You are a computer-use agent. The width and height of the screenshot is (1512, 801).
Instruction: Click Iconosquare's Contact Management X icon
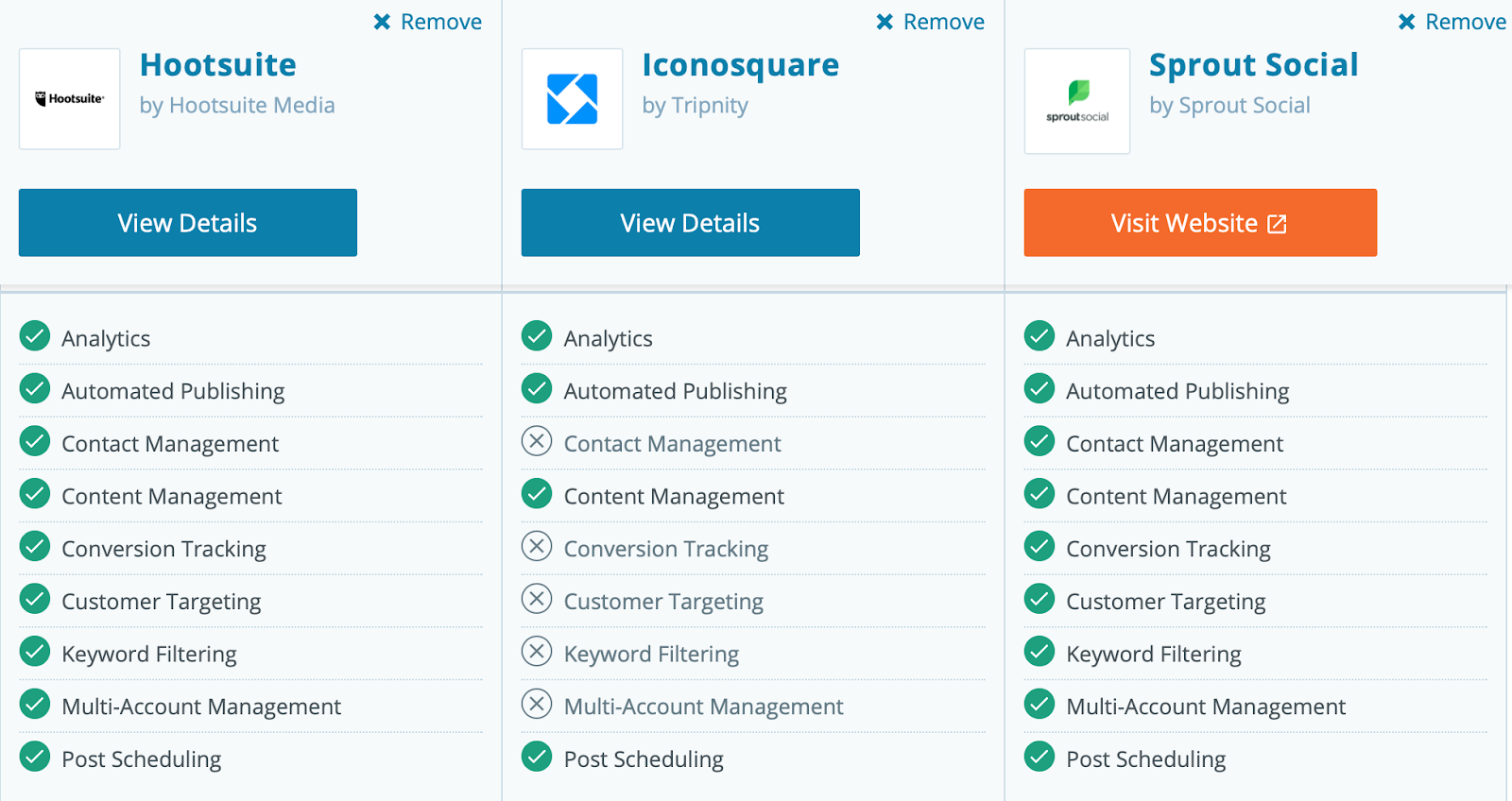[x=537, y=441]
